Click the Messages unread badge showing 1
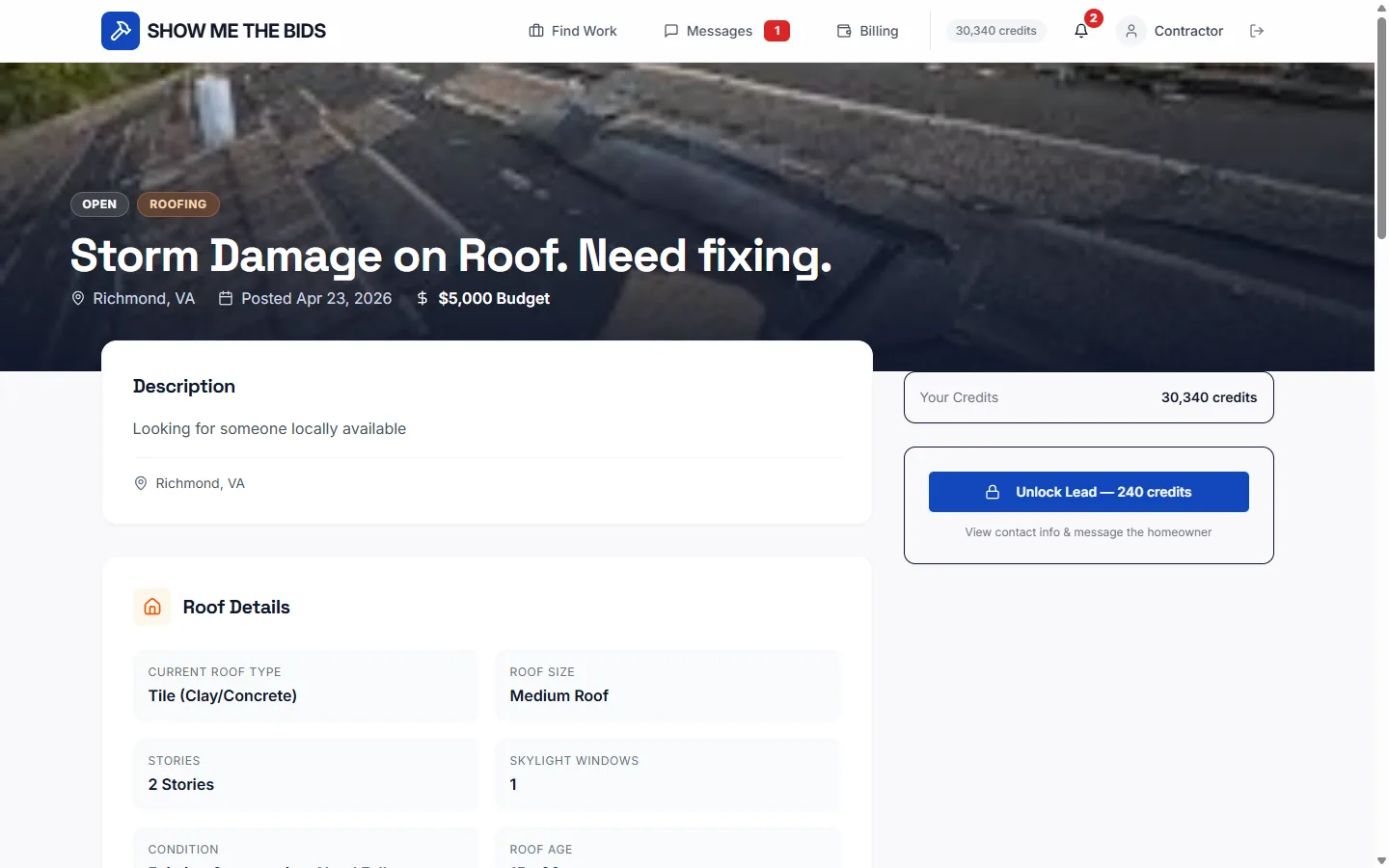Viewport: 1389px width, 868px height. click(776, 31)
